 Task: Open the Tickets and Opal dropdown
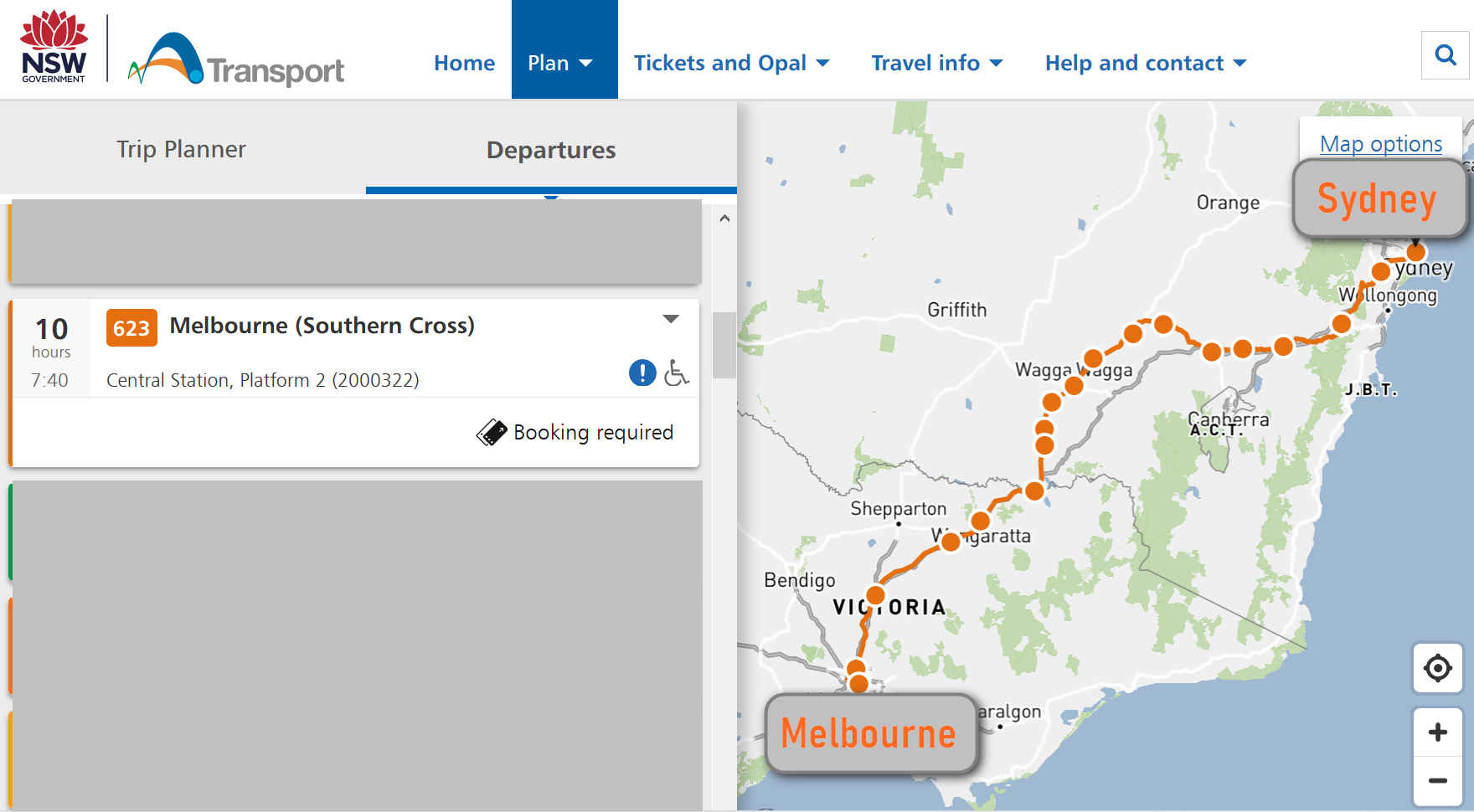point(731,63)
